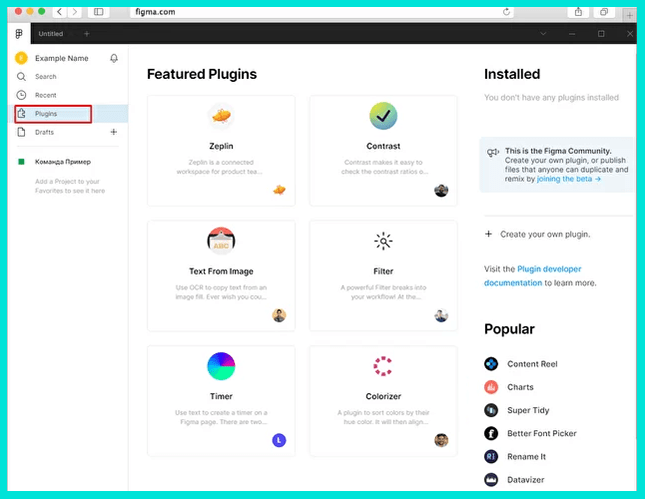Screen dimensions: 645x499
Task: Show browser tab overview icon
Action: [x=603, y=12]
